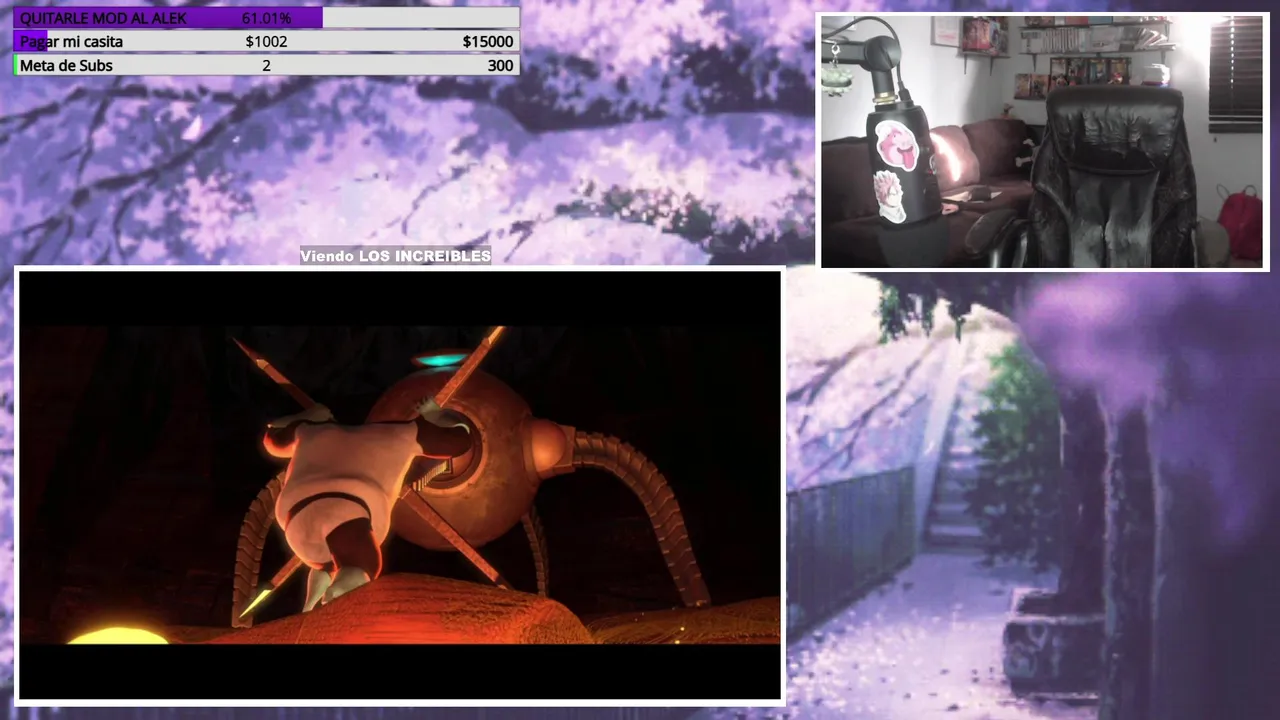Viewport: 1280px width, 720px height.
Task: Click the Meta de Subs goal bar
Action: (x=266, y=65)
